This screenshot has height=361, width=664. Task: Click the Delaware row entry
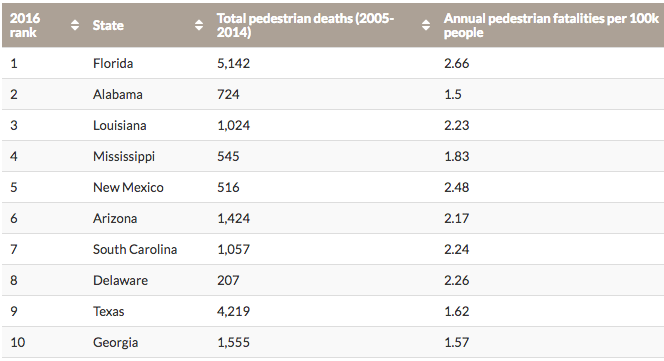pos(121,280)
